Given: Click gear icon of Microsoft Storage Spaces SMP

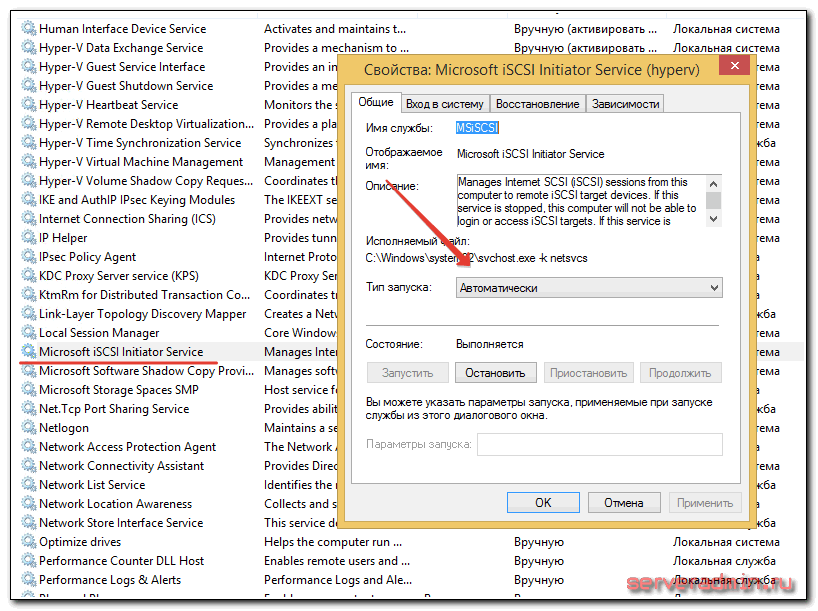Looking at the screenshot, I should coord(28,389).
